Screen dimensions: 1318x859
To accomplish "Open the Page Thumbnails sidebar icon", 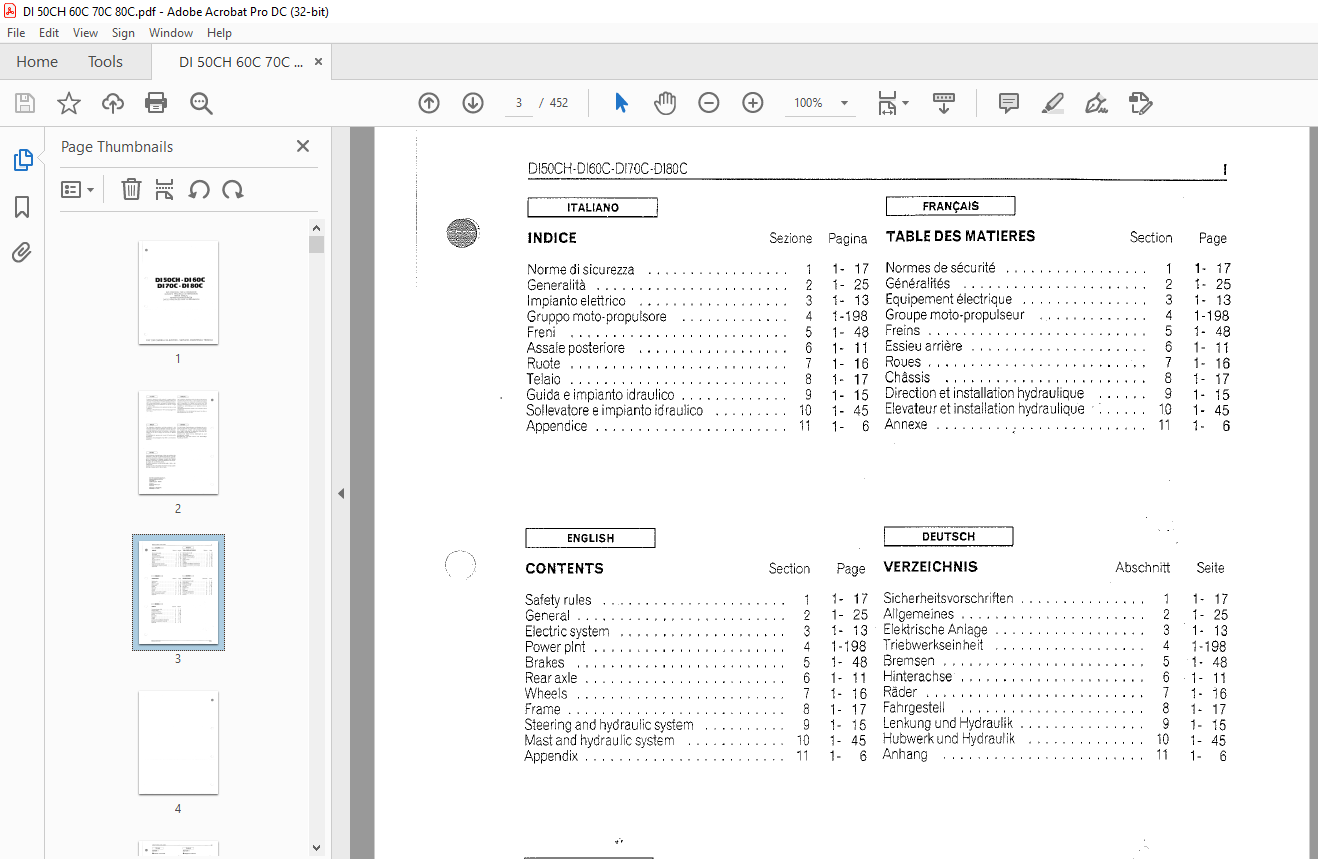I will 22,159.
